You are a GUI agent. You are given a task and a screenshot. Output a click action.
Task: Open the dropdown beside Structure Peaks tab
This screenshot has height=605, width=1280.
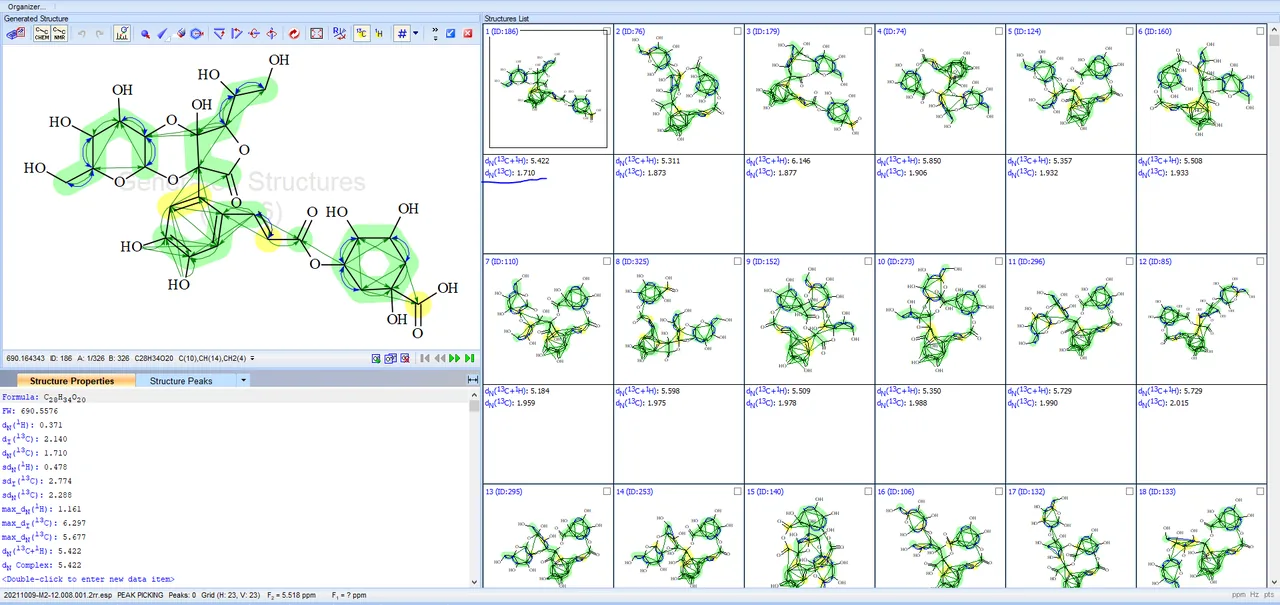(244, 381)
